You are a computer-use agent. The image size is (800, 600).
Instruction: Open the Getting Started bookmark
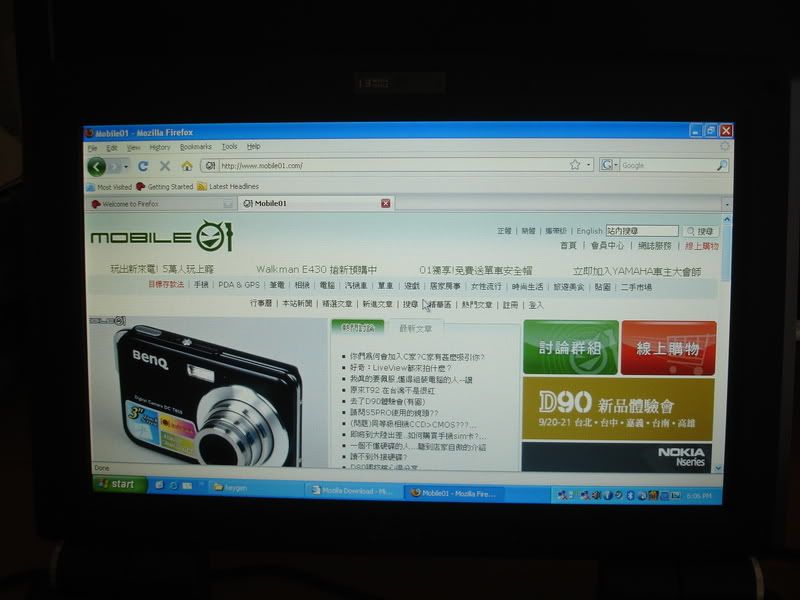coord(165,187)
